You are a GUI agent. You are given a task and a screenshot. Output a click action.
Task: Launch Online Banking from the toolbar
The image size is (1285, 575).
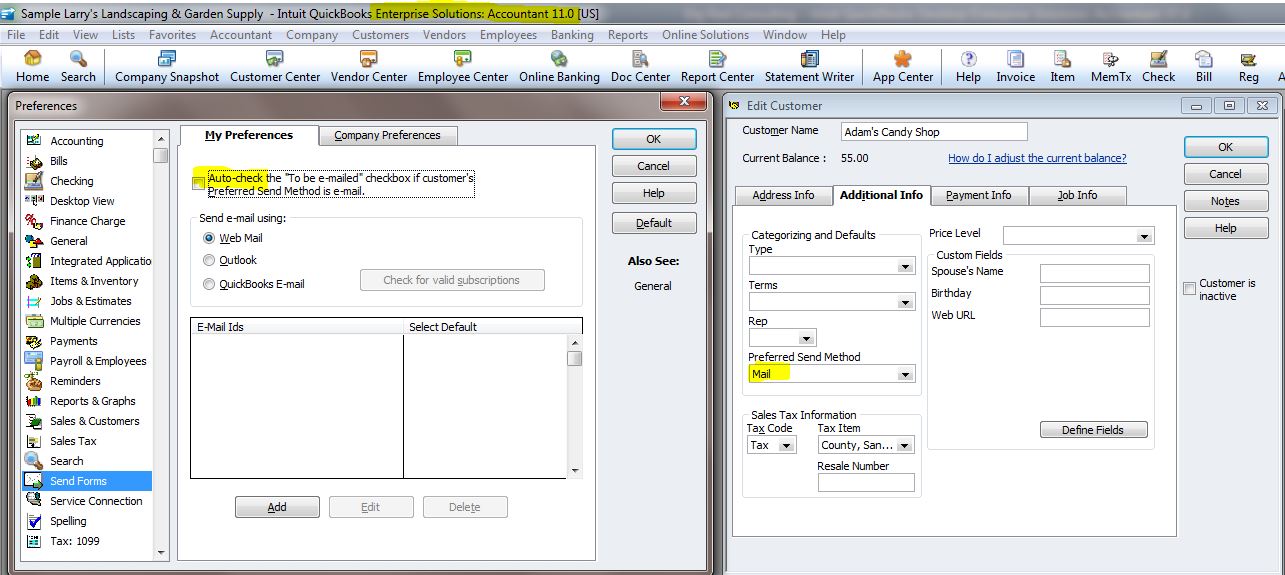(559, 67)
